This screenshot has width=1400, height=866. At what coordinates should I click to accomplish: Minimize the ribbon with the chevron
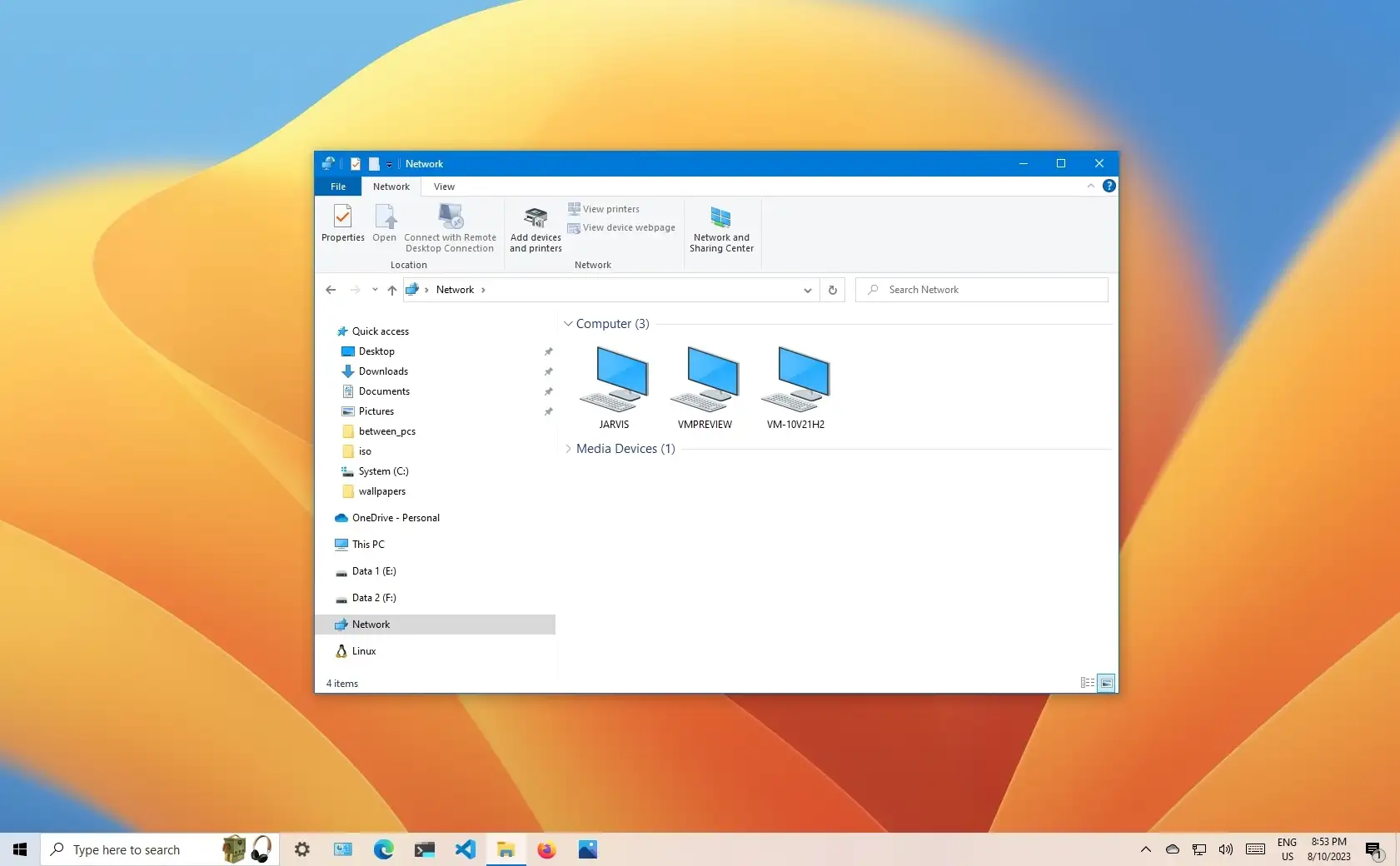tap(1090, 186)
